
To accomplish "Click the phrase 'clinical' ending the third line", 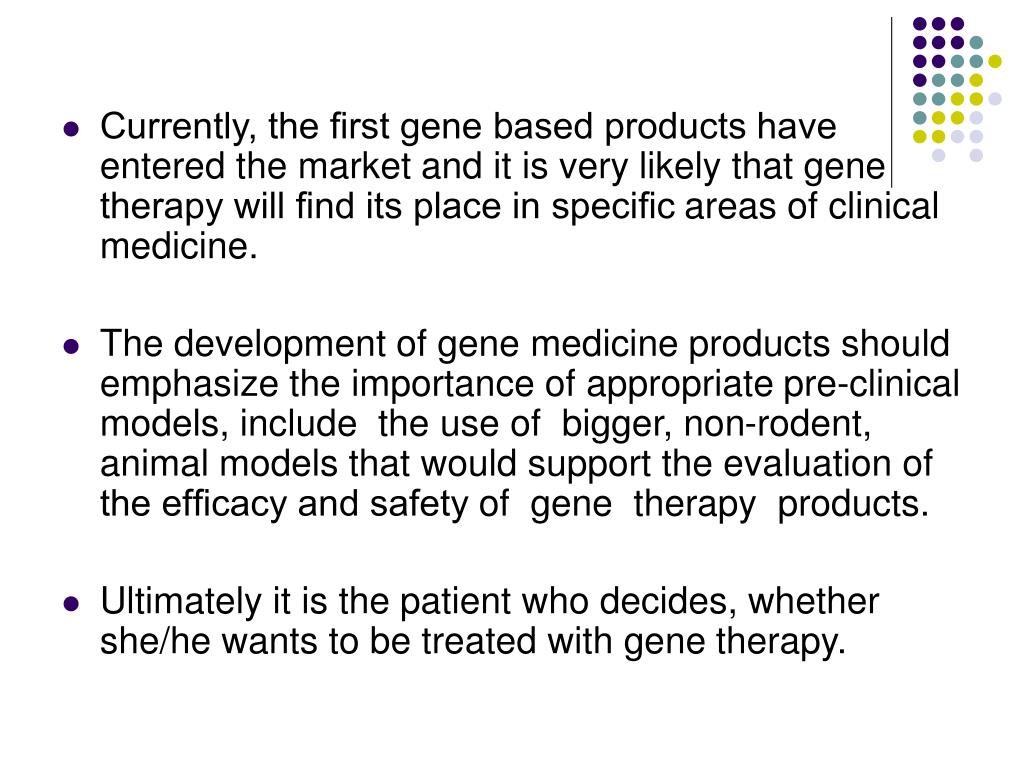I will pos(883,206).
